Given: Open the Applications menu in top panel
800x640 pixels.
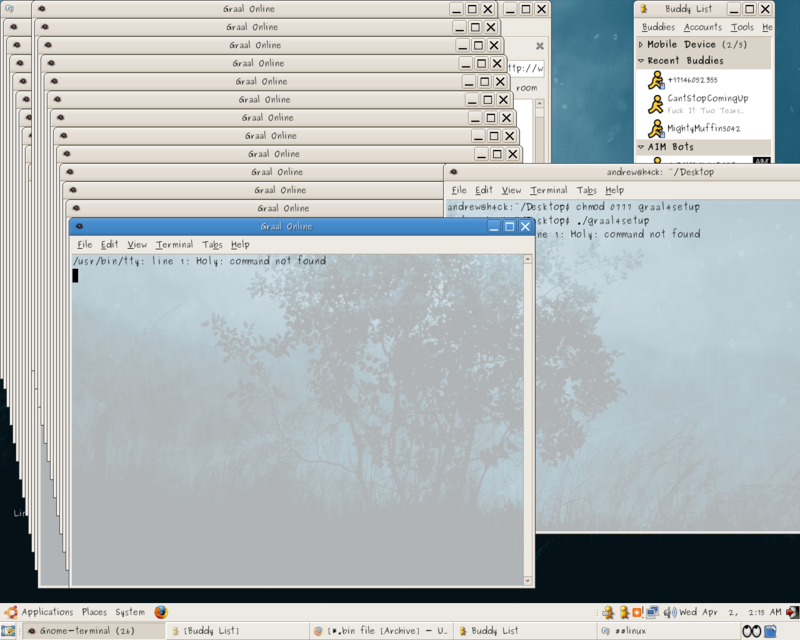Looking at the screenshot, I should pos(47,611).
